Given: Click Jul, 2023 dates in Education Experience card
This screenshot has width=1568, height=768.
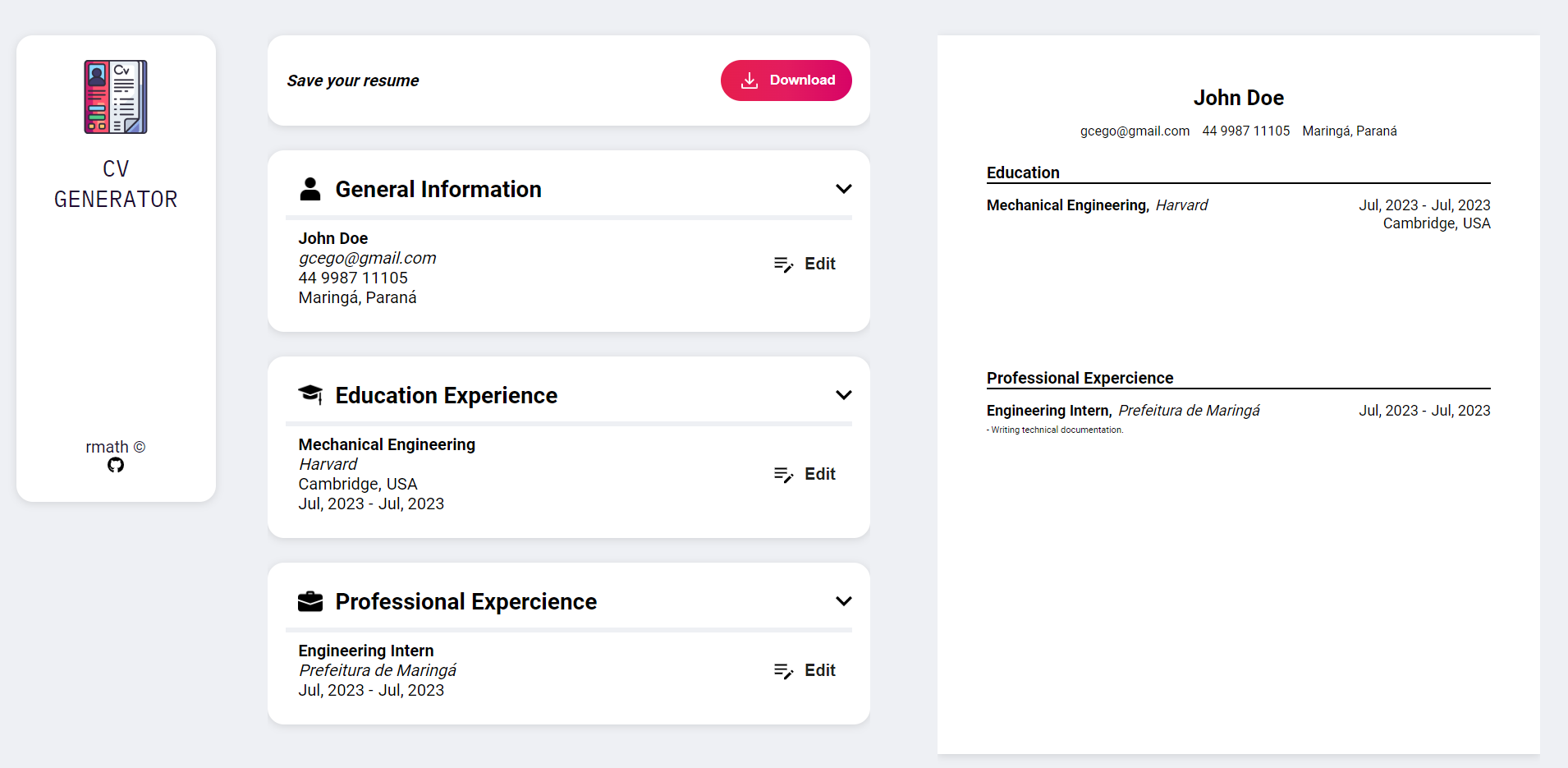Looking at the screenshot, I should click(x=371, y=504).
